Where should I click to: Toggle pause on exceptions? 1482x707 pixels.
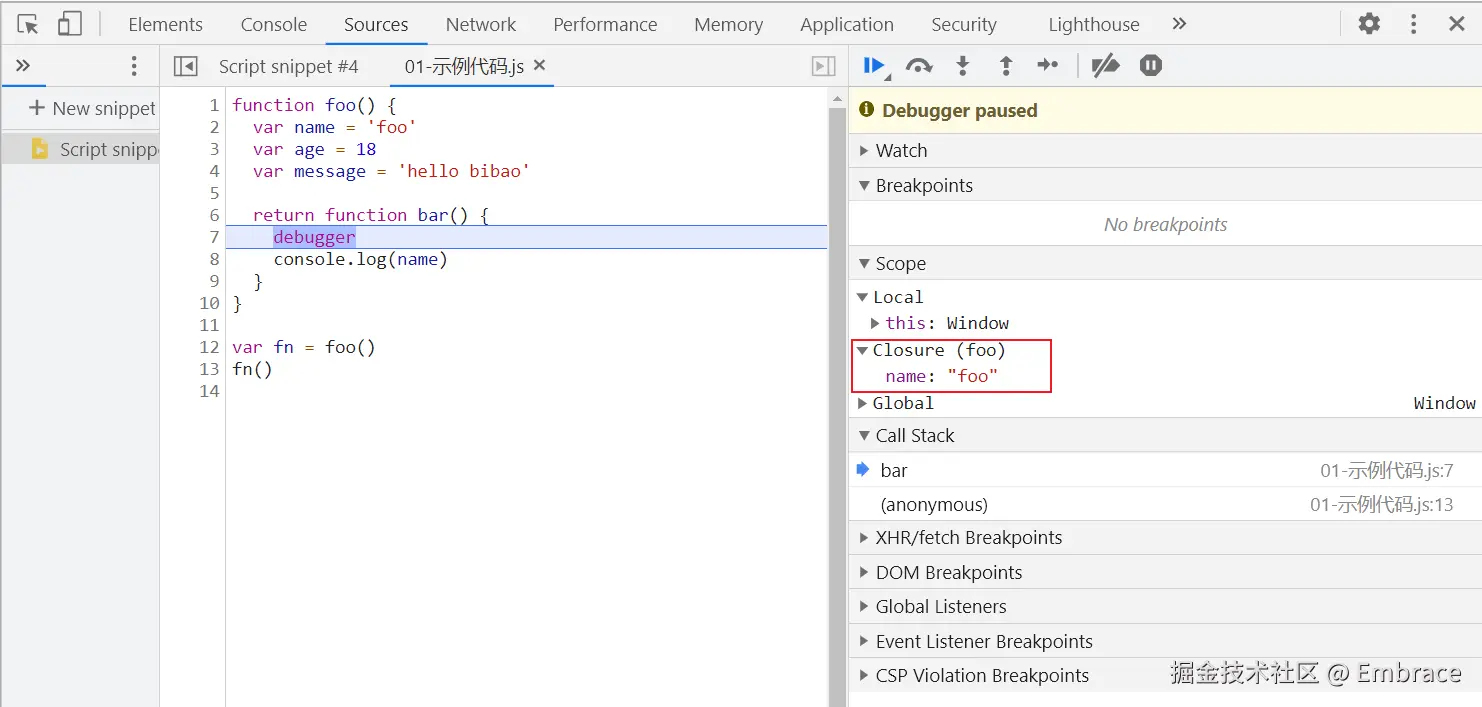[1151, 66]
